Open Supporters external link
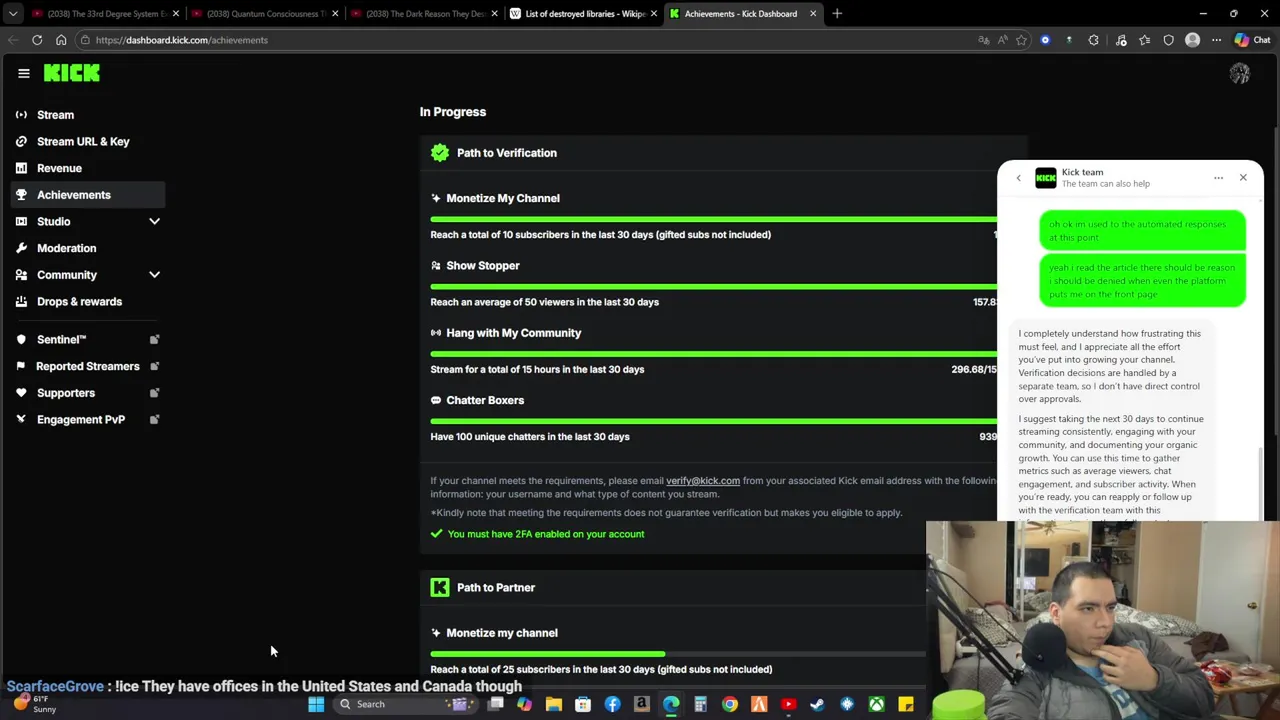1280x720 pixels. coord(90,393)
